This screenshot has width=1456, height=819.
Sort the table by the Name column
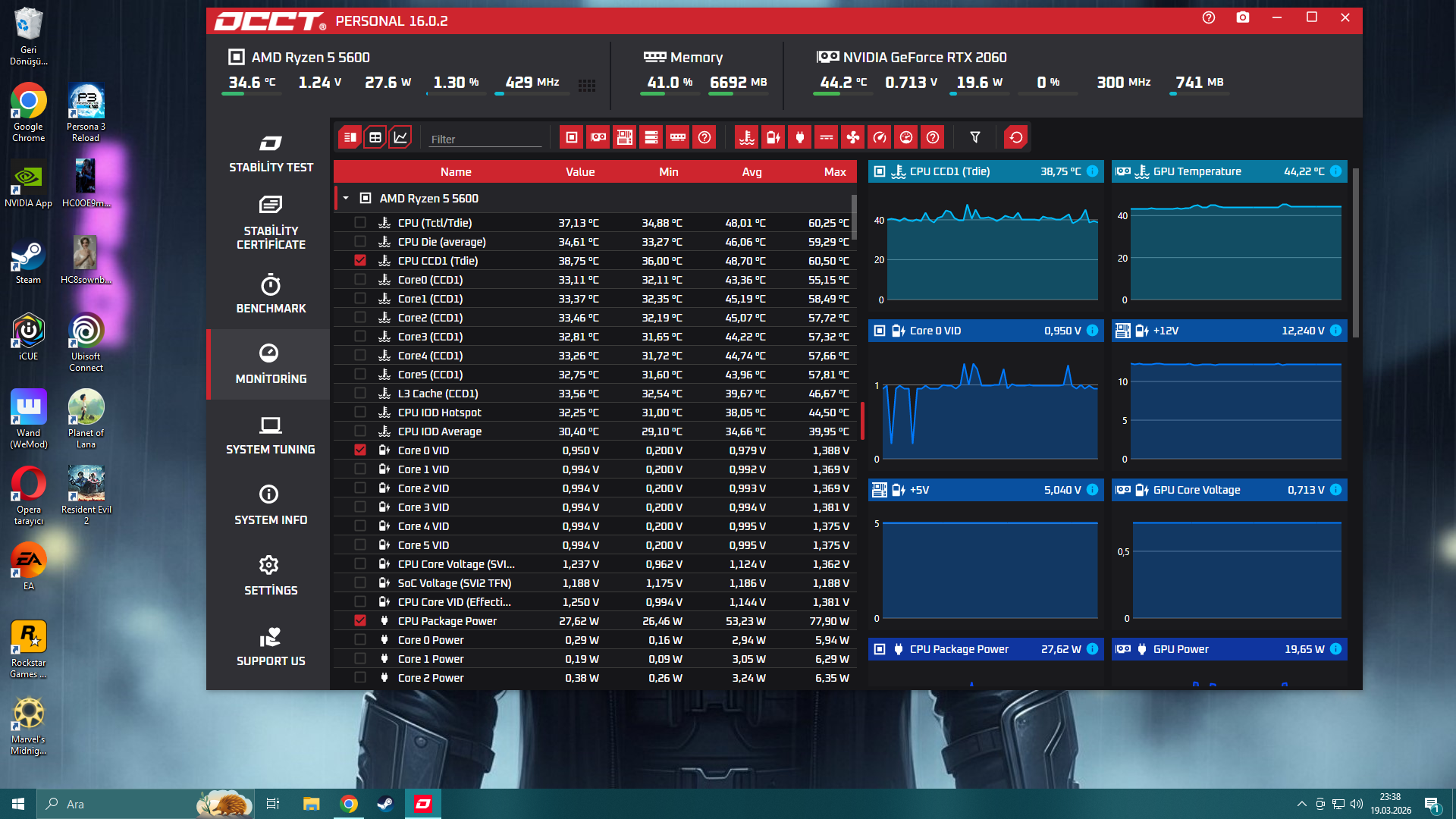click(456, 172)
